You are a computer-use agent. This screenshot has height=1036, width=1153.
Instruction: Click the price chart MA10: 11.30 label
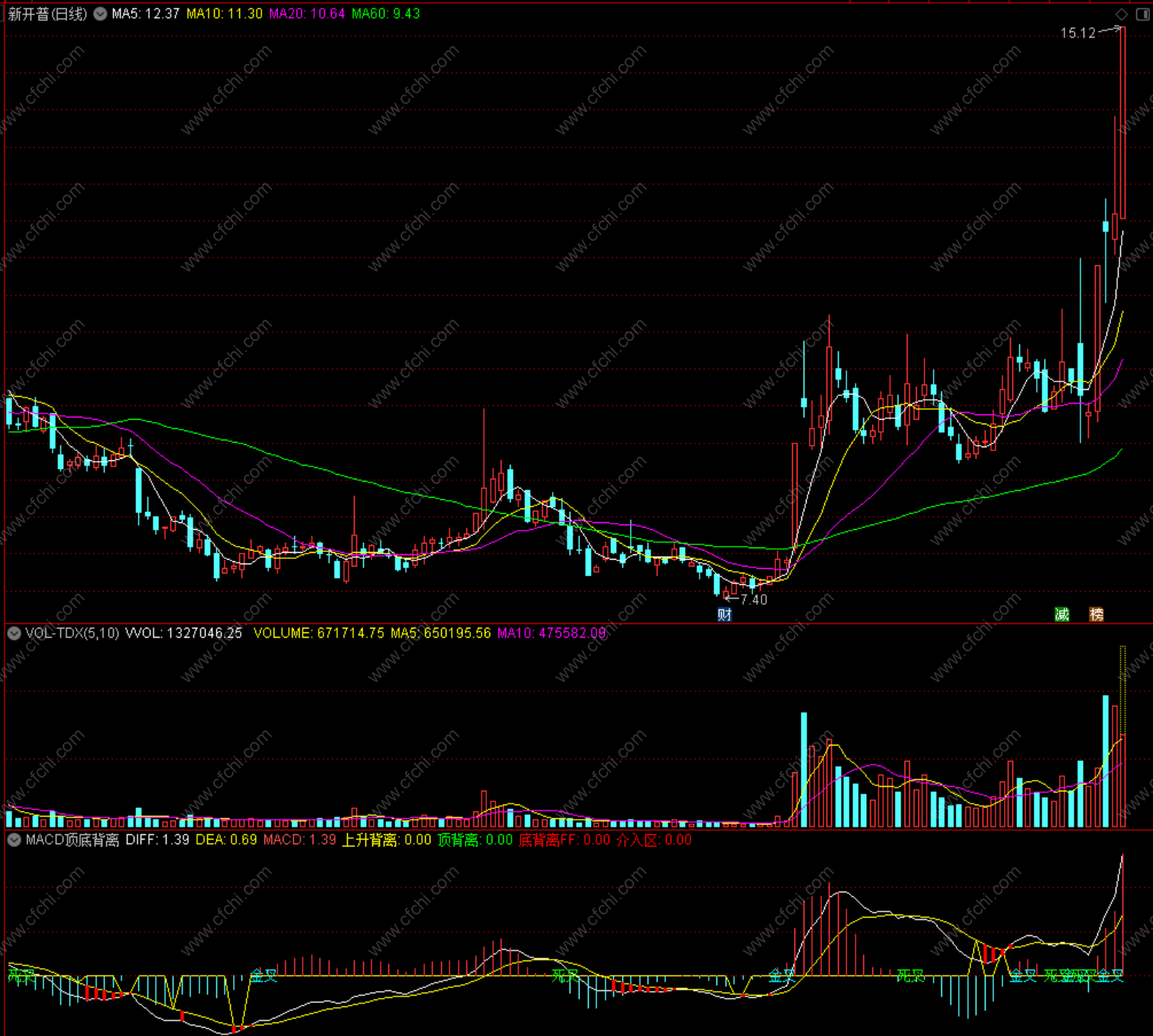point(224,14)
